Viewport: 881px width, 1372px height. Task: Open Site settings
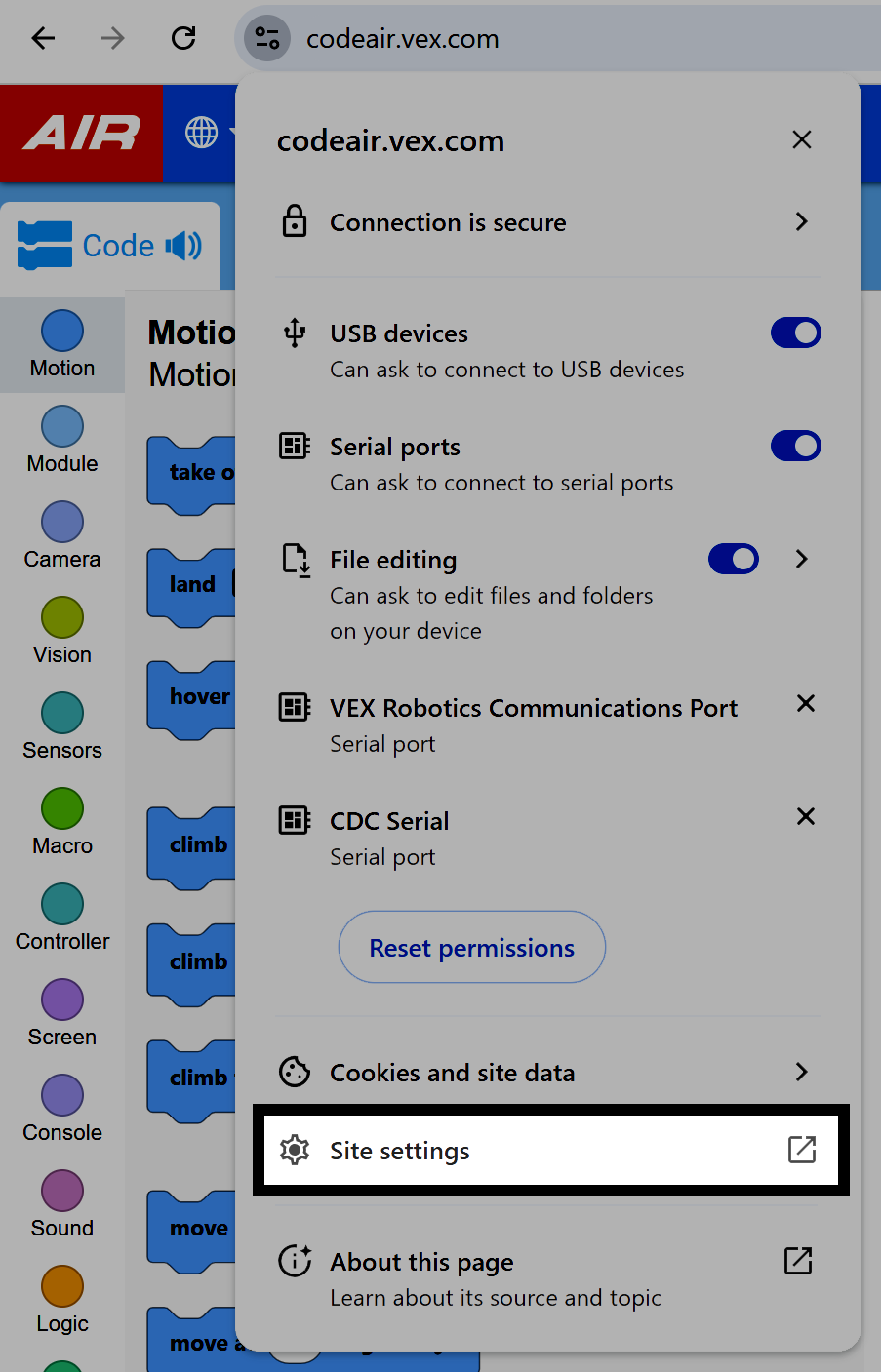tap(549, 1151)
